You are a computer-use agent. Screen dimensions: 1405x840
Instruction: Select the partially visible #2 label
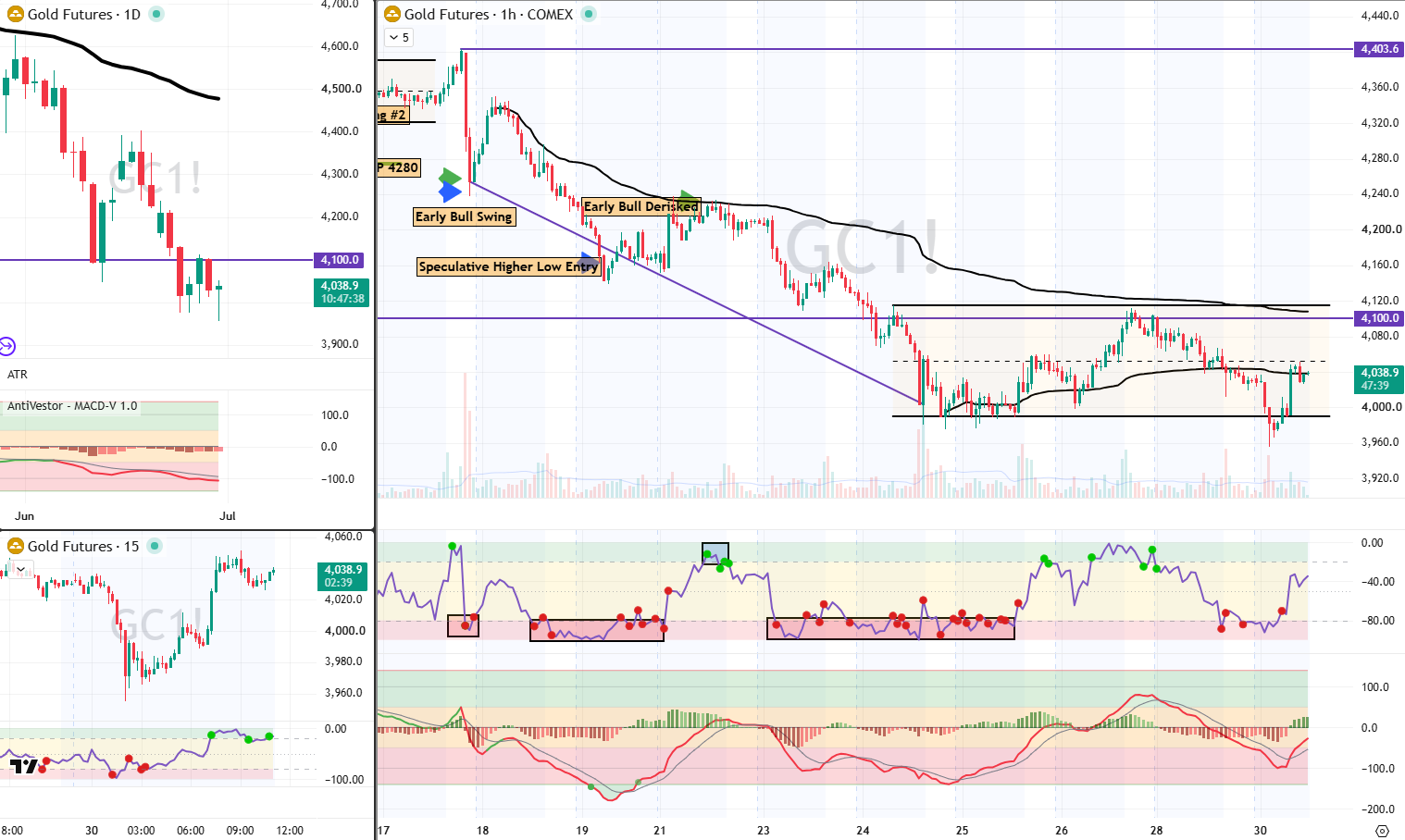click(392, 115)
